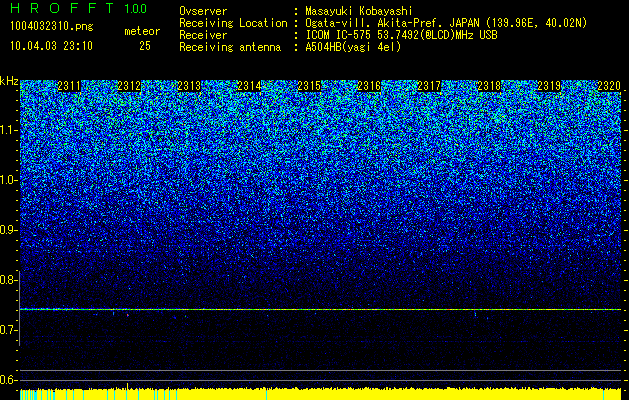Click the 0.6 kHz axis label
629x400 pixels.
[x=8, y=380]
